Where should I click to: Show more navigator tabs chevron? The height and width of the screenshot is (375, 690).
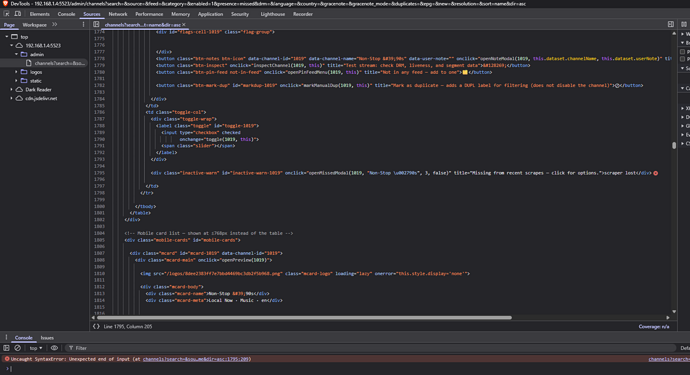tap(55, 25)
